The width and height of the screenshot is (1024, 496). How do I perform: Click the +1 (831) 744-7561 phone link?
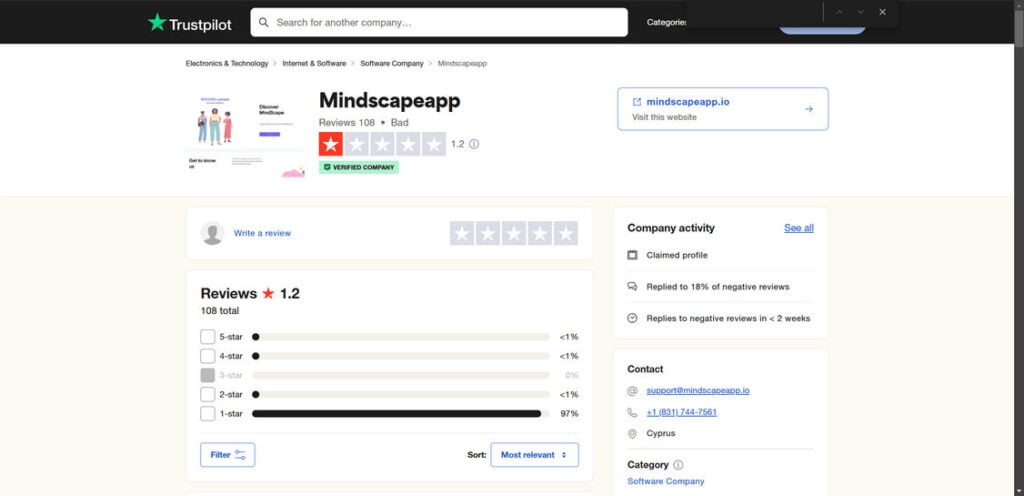point(682,412)
